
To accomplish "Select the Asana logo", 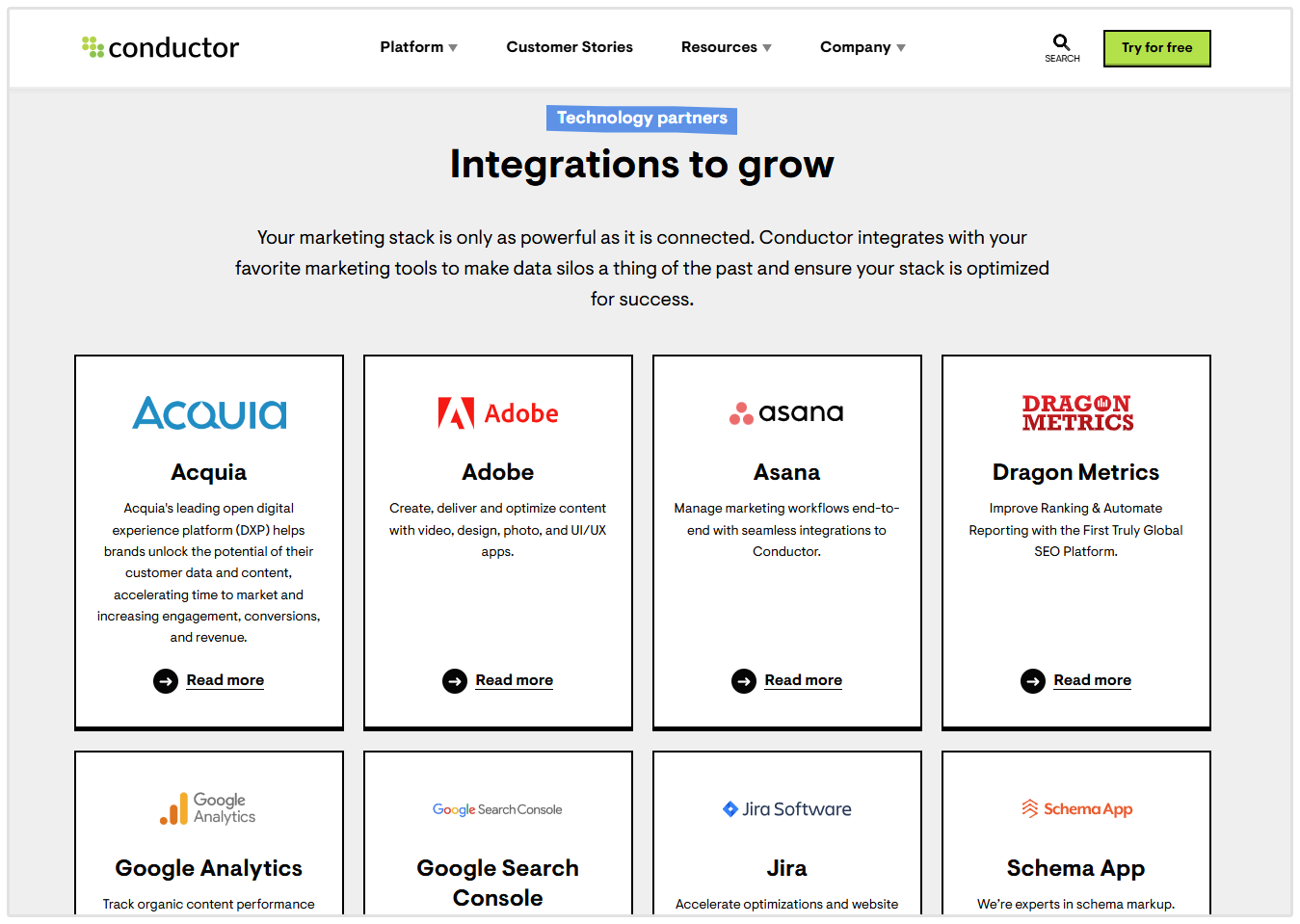I will coord(786,413).
